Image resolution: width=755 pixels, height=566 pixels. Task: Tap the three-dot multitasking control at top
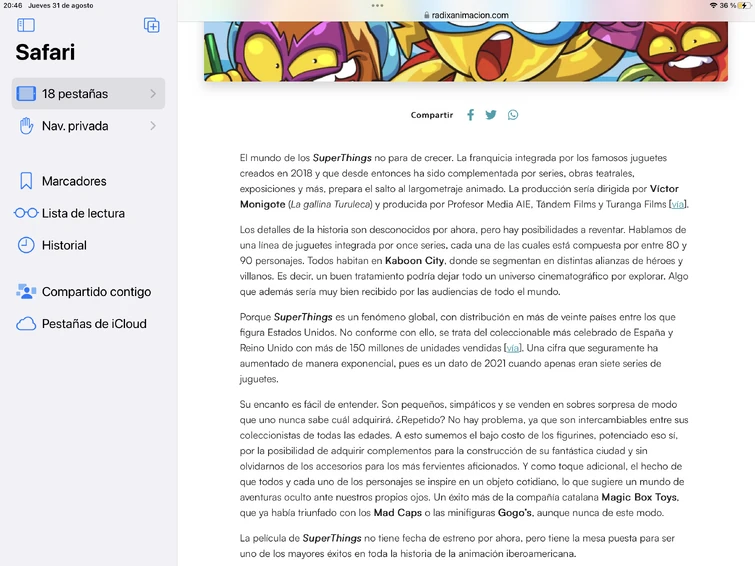[x=378, y=6]
